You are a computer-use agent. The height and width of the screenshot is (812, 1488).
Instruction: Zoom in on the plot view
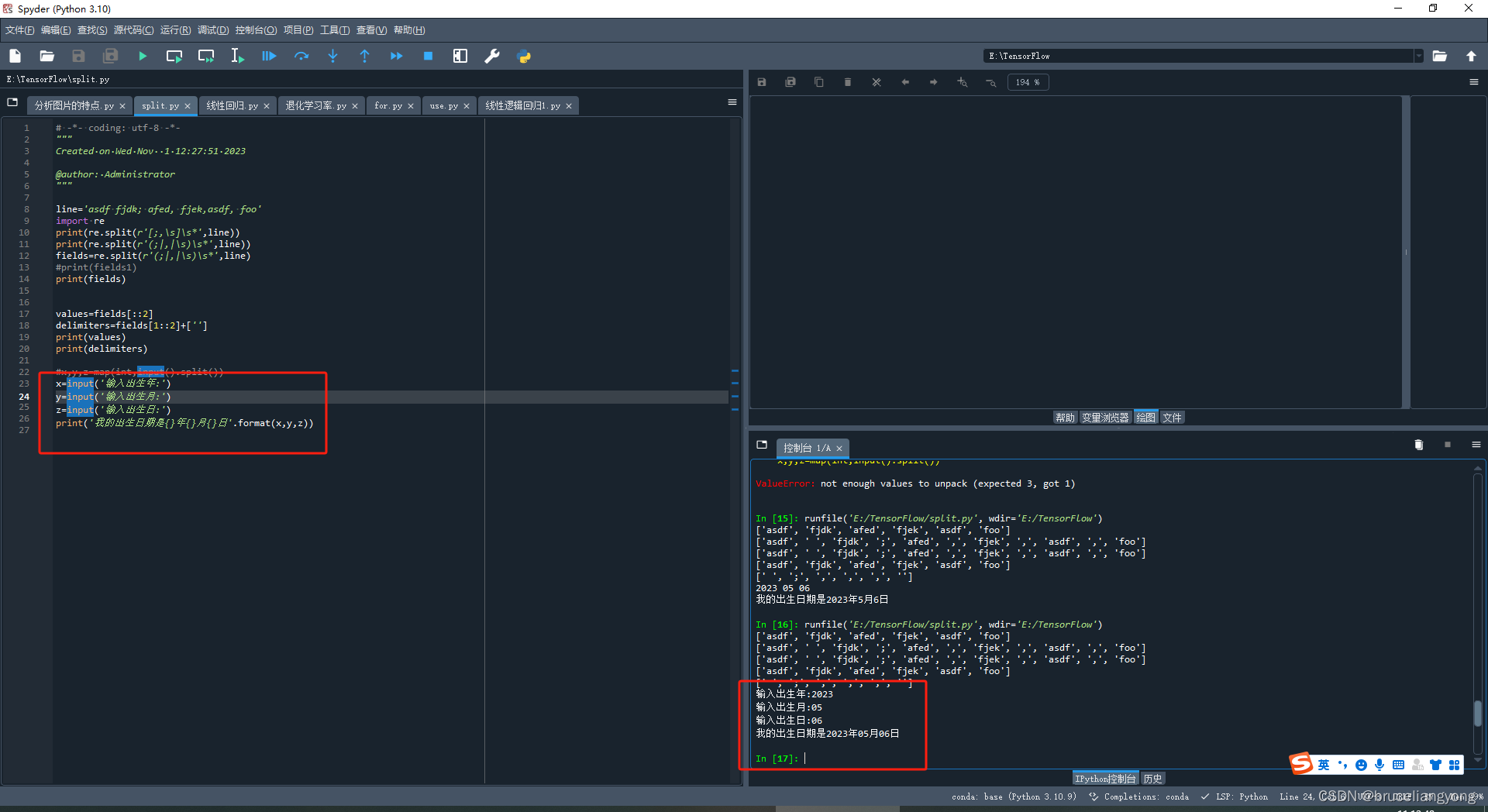pyautogui.click(x=962, y=81)
